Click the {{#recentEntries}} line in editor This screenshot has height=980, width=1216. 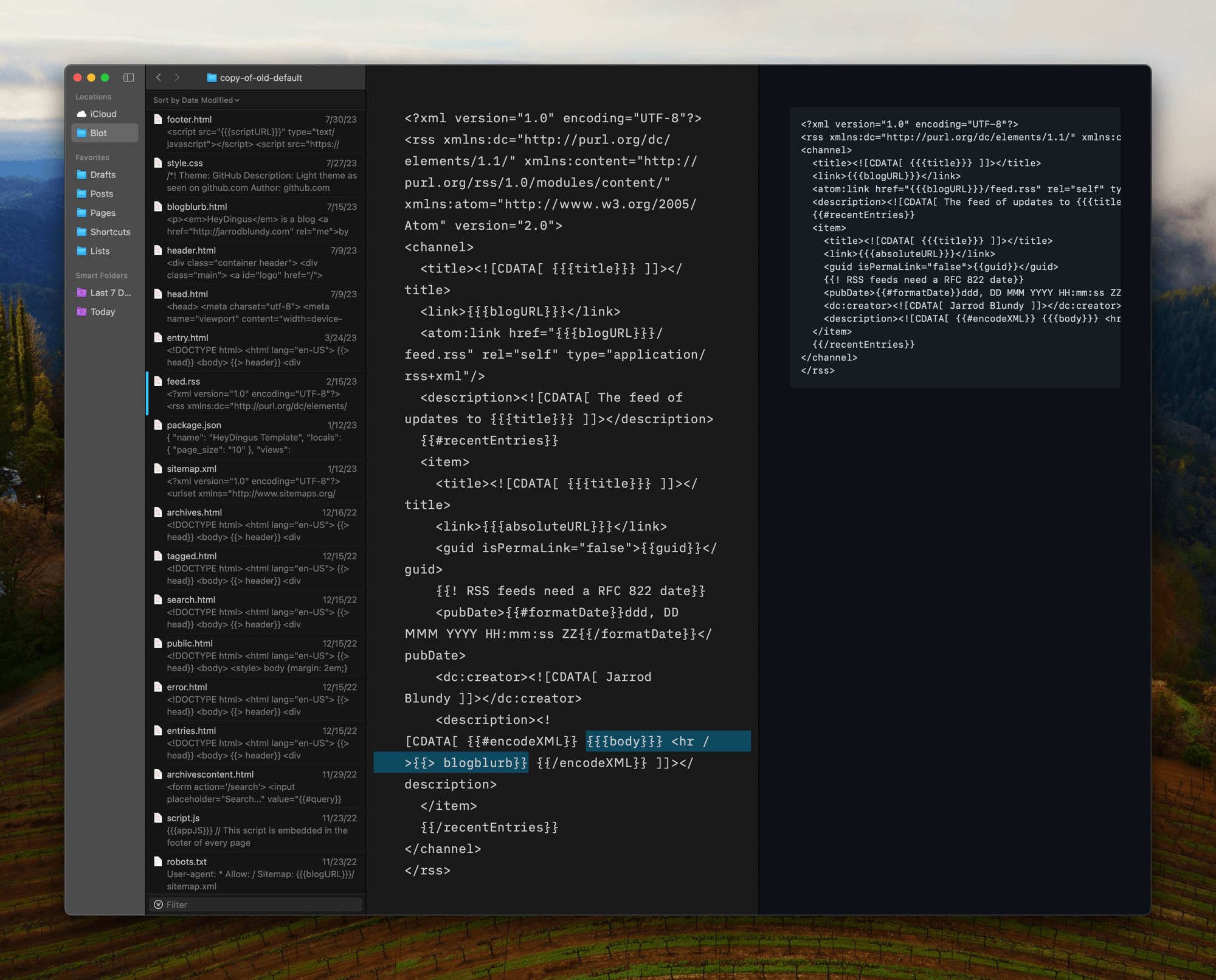[489, 441]
